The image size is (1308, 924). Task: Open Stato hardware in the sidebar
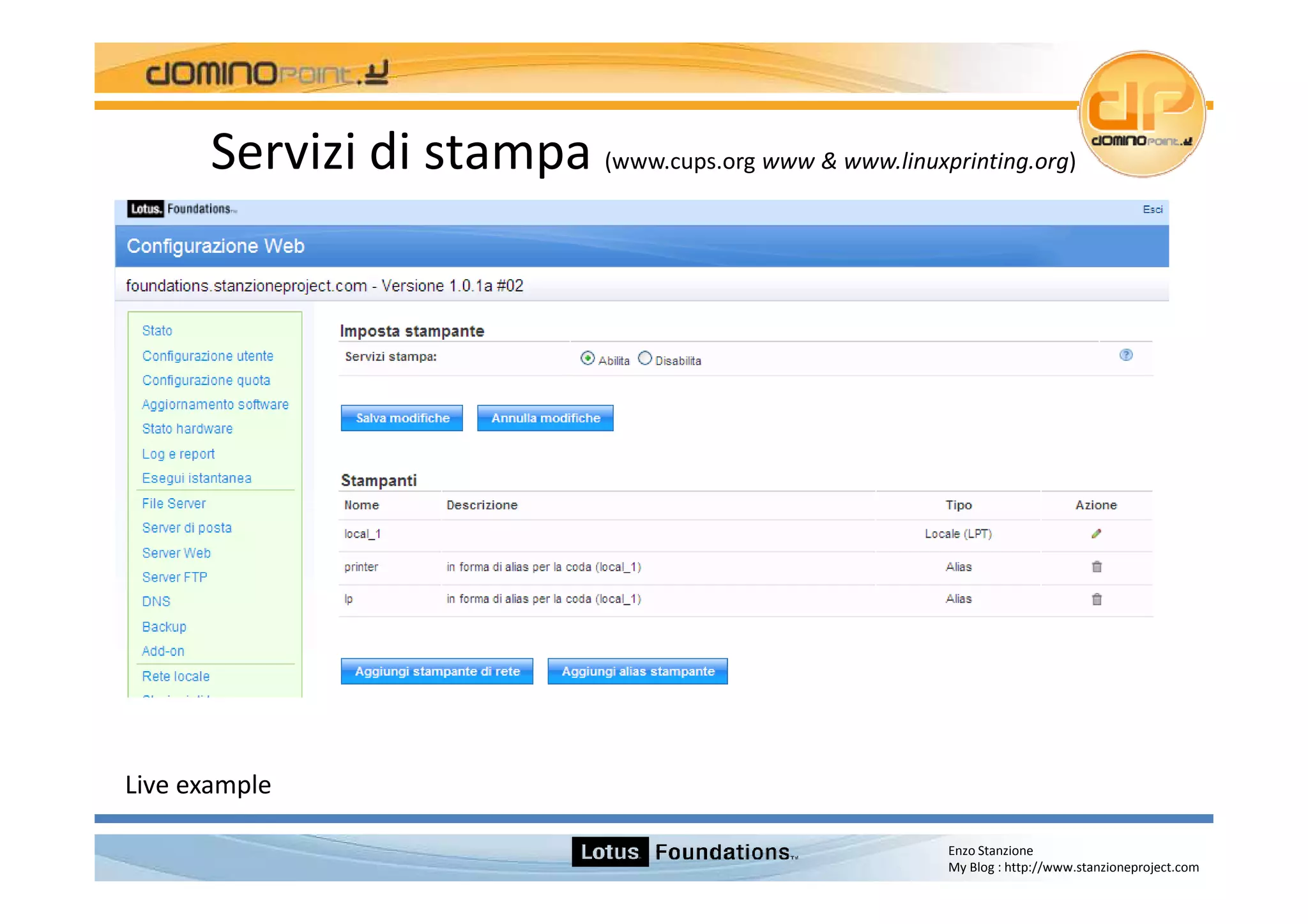pos(187,429)
